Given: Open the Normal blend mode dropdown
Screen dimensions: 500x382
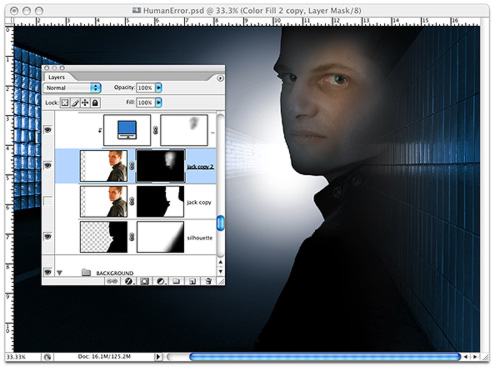Looking at the screenshot, I should click(x=72, y=88).
